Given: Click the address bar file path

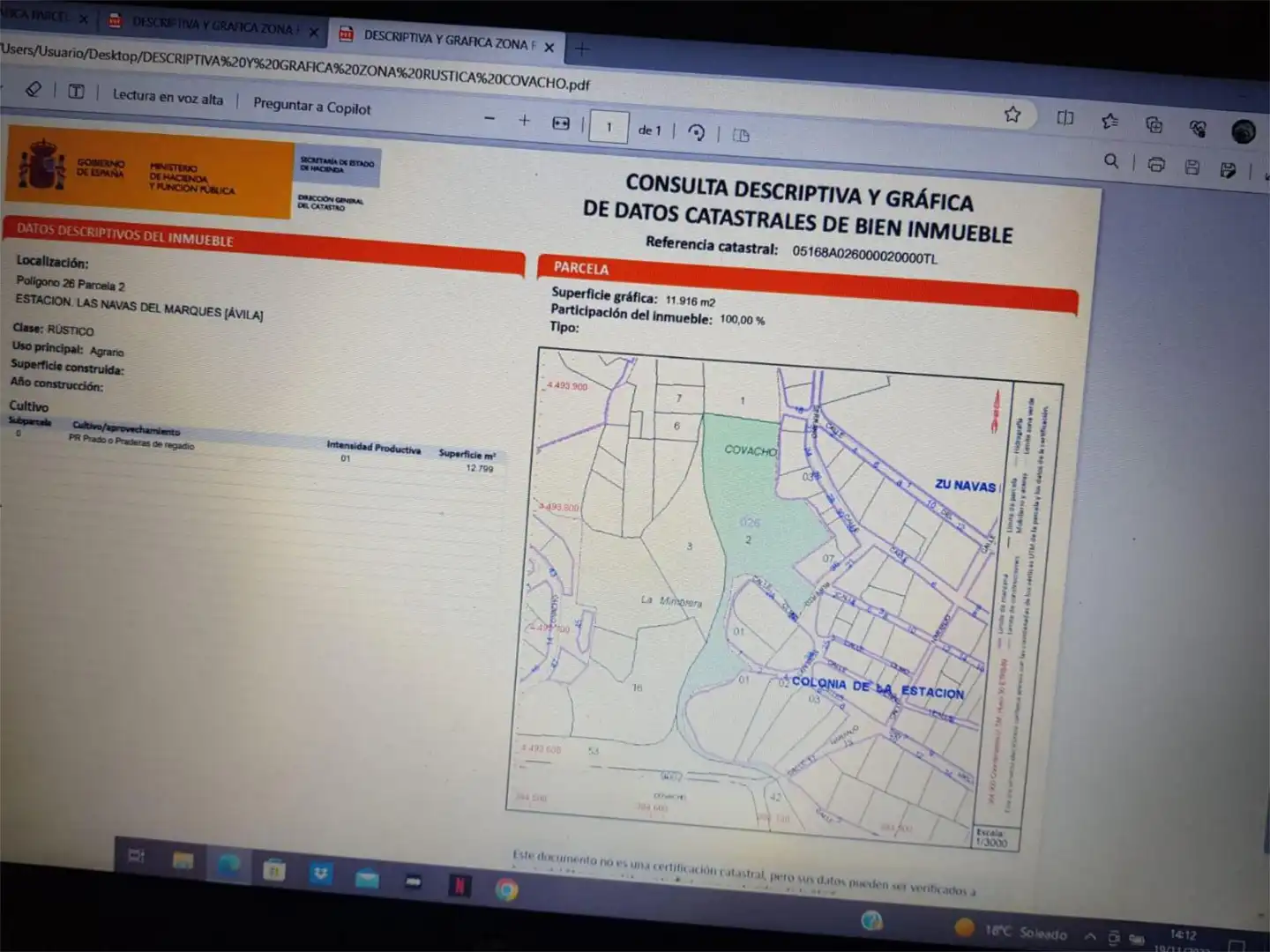Looking at the screenshot, I should point(295,68).
